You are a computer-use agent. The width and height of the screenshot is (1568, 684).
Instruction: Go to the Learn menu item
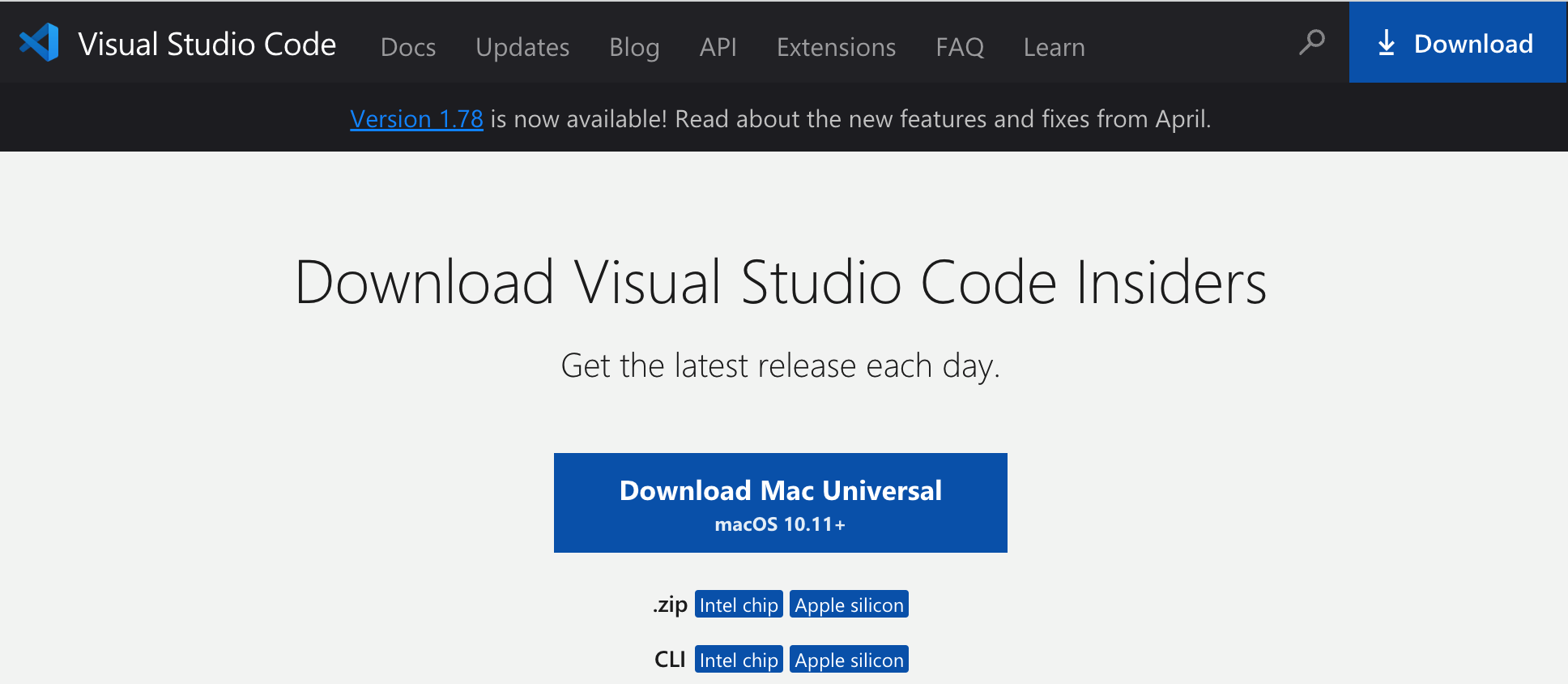tap(1054, 47)
